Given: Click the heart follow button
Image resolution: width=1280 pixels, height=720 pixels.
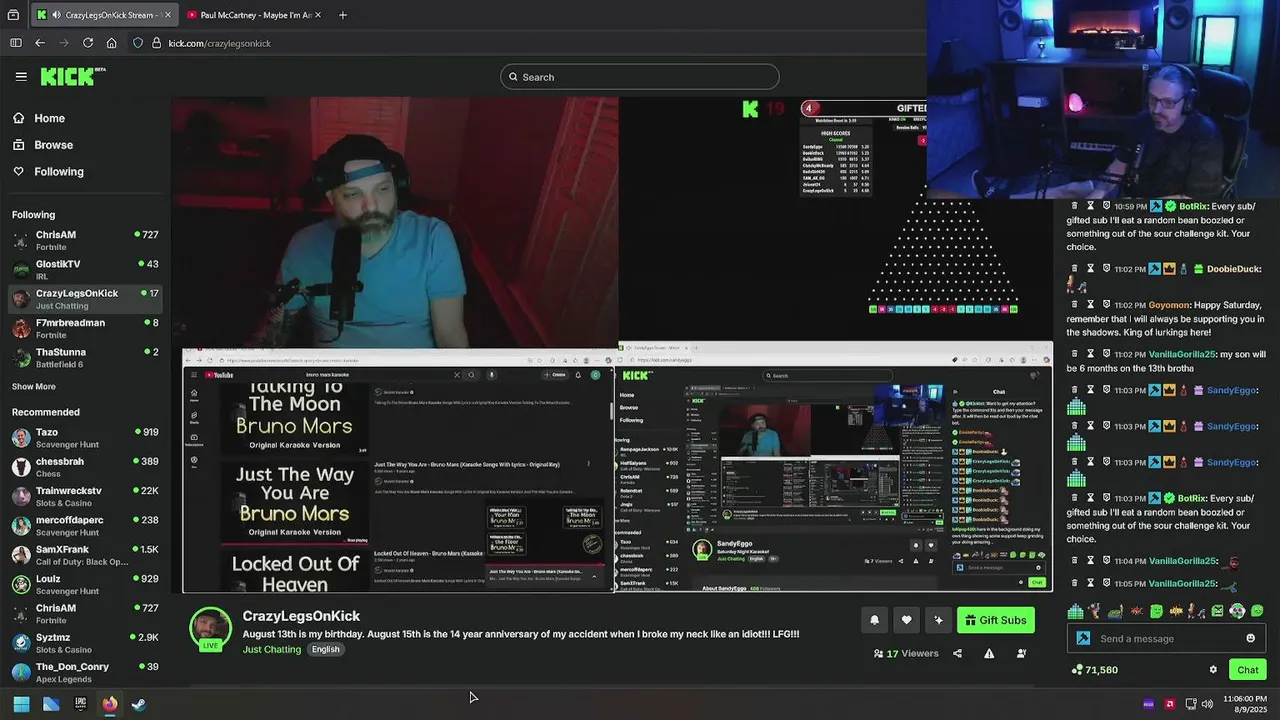Looking at the screenshot, I should point(906,620).
